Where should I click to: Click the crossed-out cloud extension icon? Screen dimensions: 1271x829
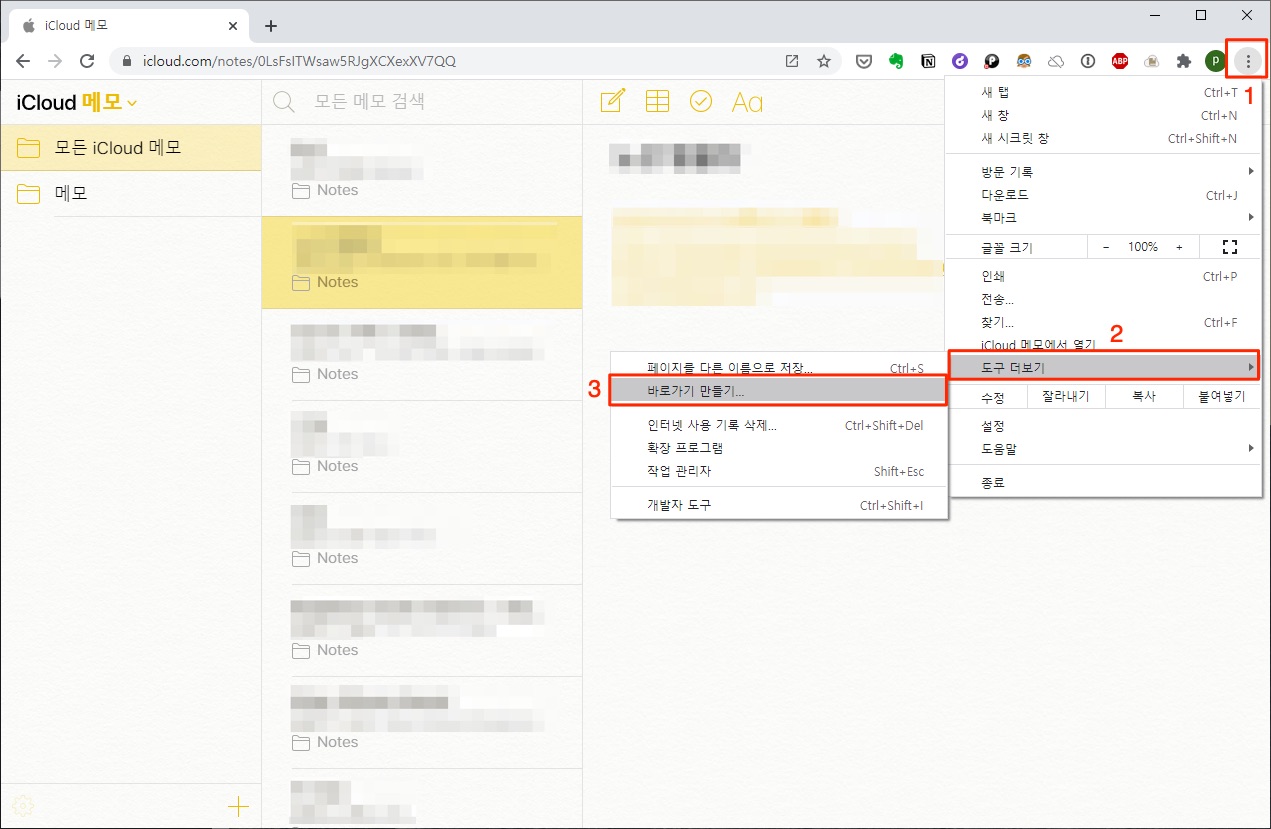coord(1056,61)
